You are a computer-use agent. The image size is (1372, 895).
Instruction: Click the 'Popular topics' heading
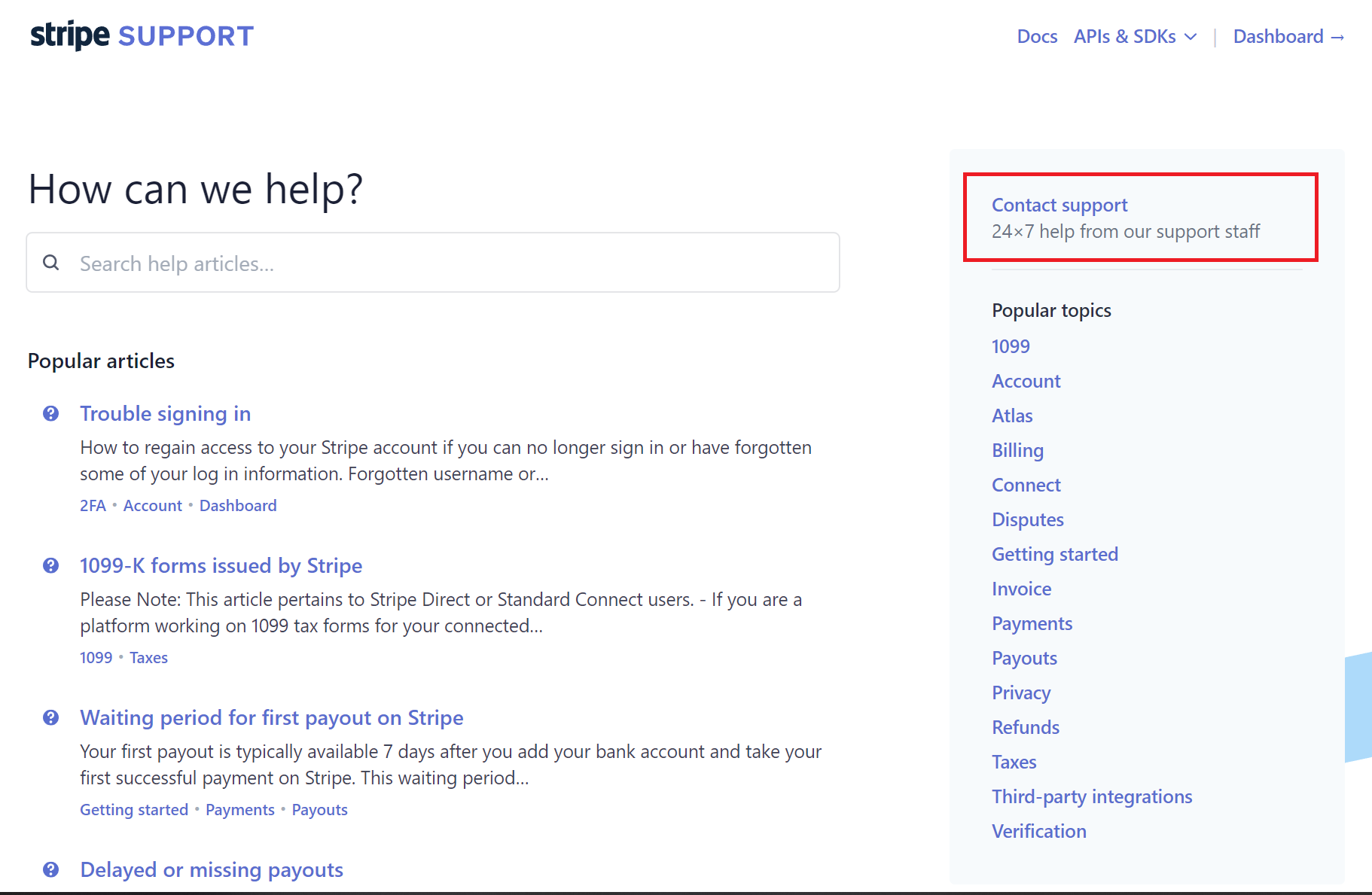(x=1051, y=310)
